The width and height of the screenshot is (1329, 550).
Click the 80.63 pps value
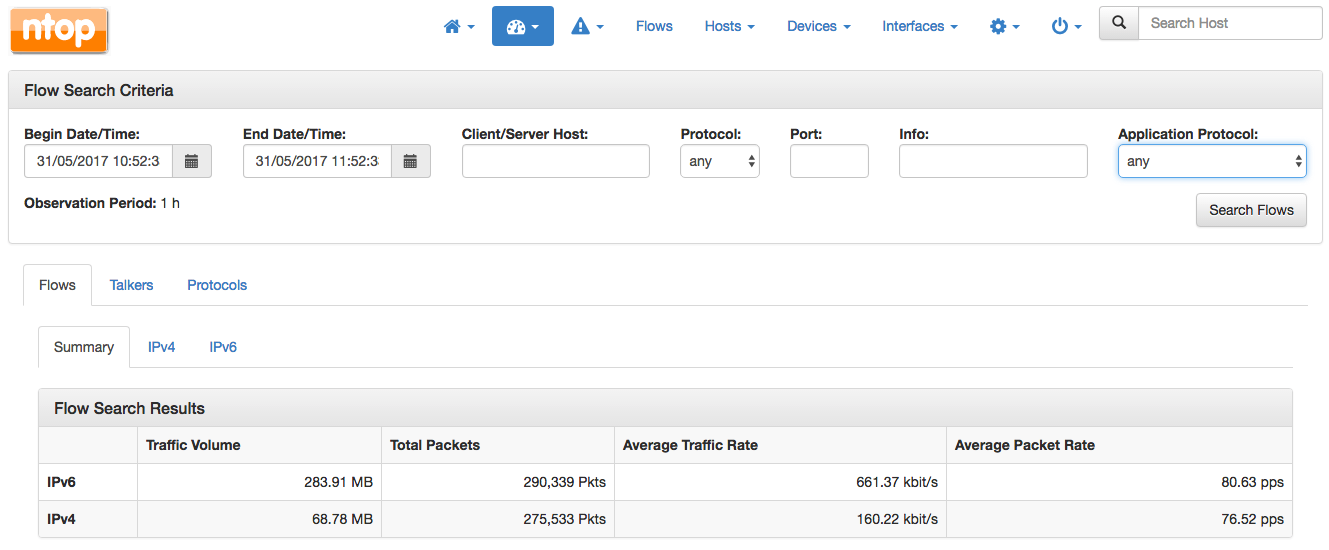pos(1252,482)
